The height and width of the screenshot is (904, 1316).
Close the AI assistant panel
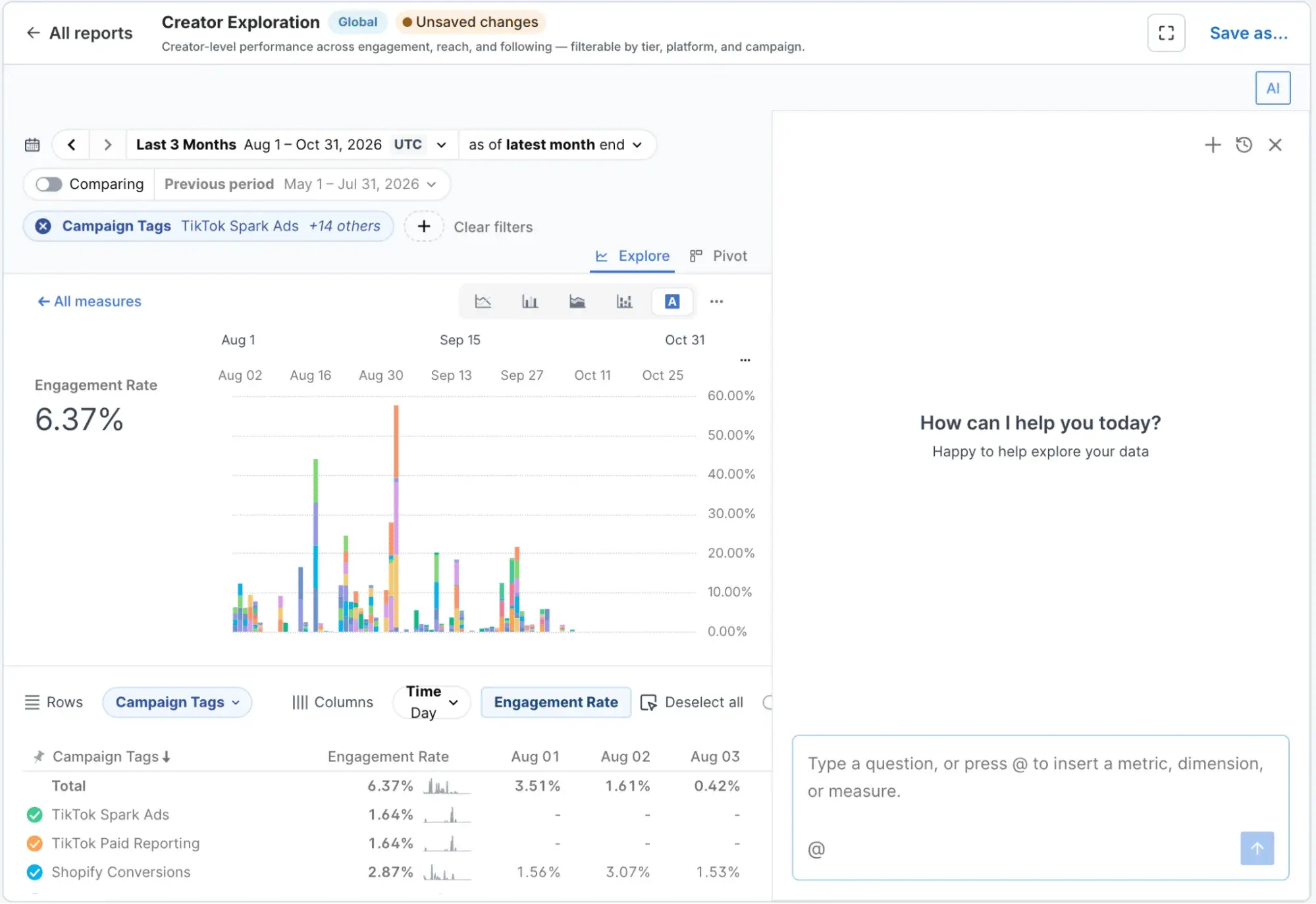1275,145
